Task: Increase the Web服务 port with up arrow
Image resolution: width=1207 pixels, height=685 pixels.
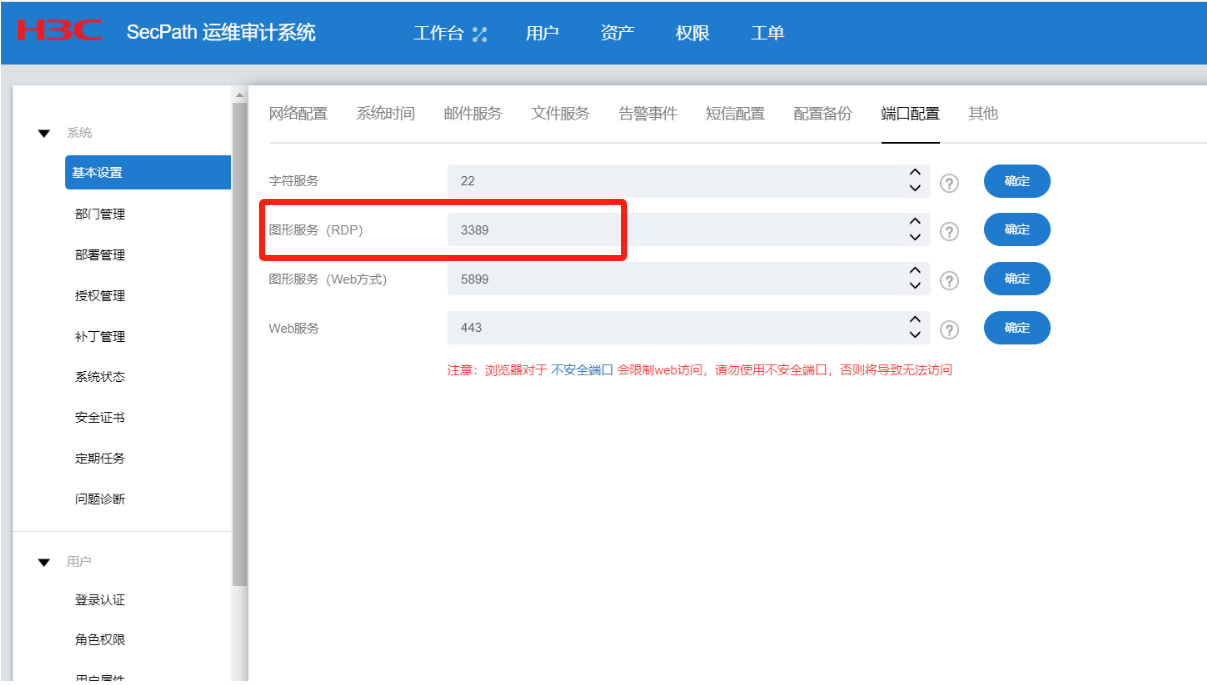Action: 914,320
